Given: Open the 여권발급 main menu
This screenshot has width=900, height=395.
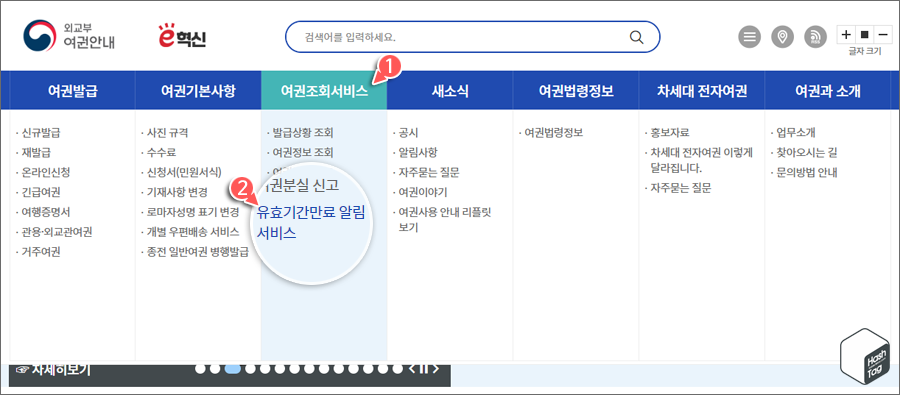Looking at the screenshot, I should [72, 91].
